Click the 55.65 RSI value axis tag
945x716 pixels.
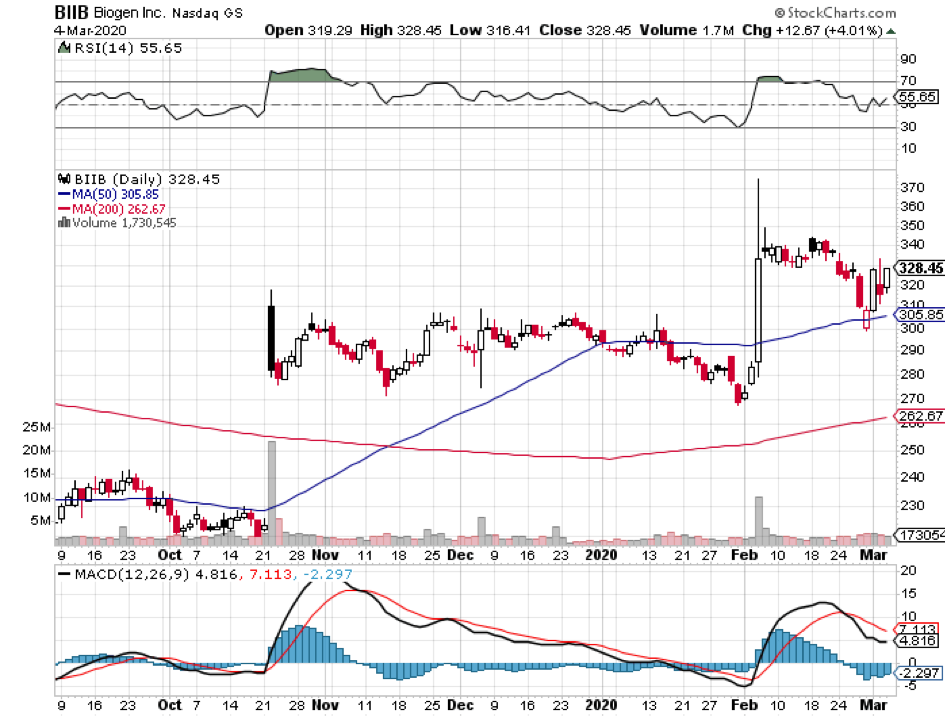[x=918, y=98]
